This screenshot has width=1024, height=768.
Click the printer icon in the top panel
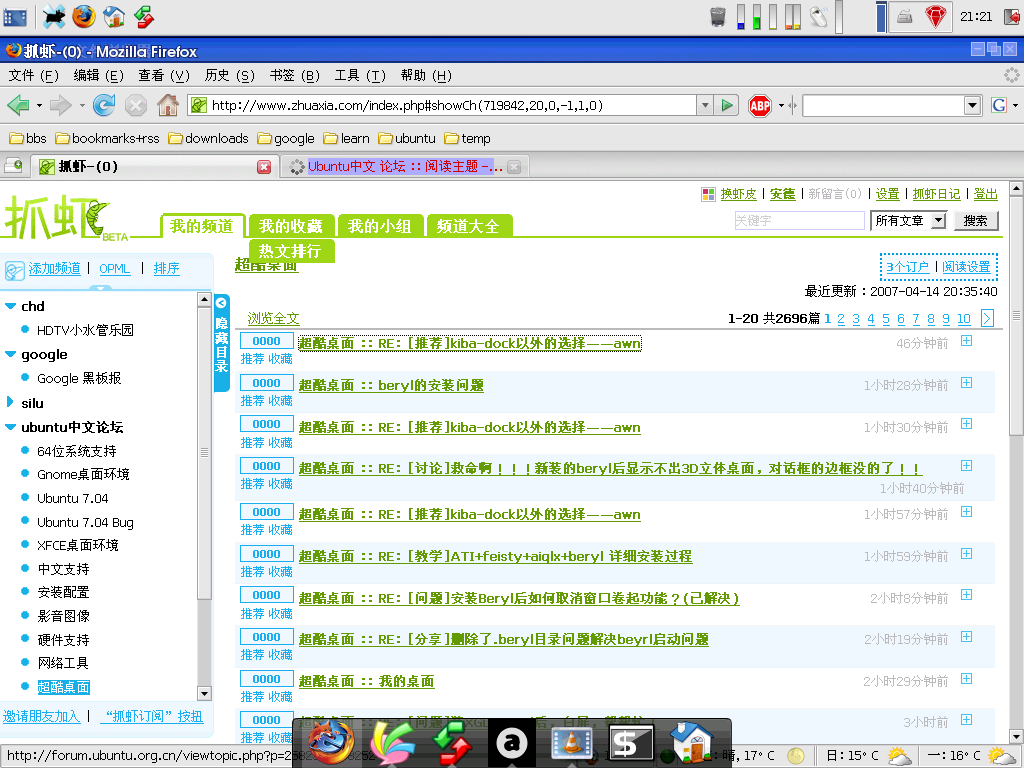[x=904, y=16]
